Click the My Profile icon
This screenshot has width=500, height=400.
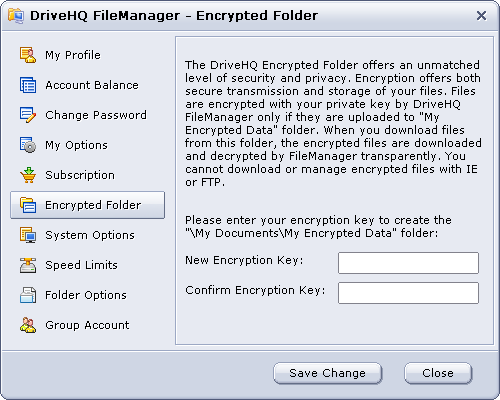[x=28, y=55]
